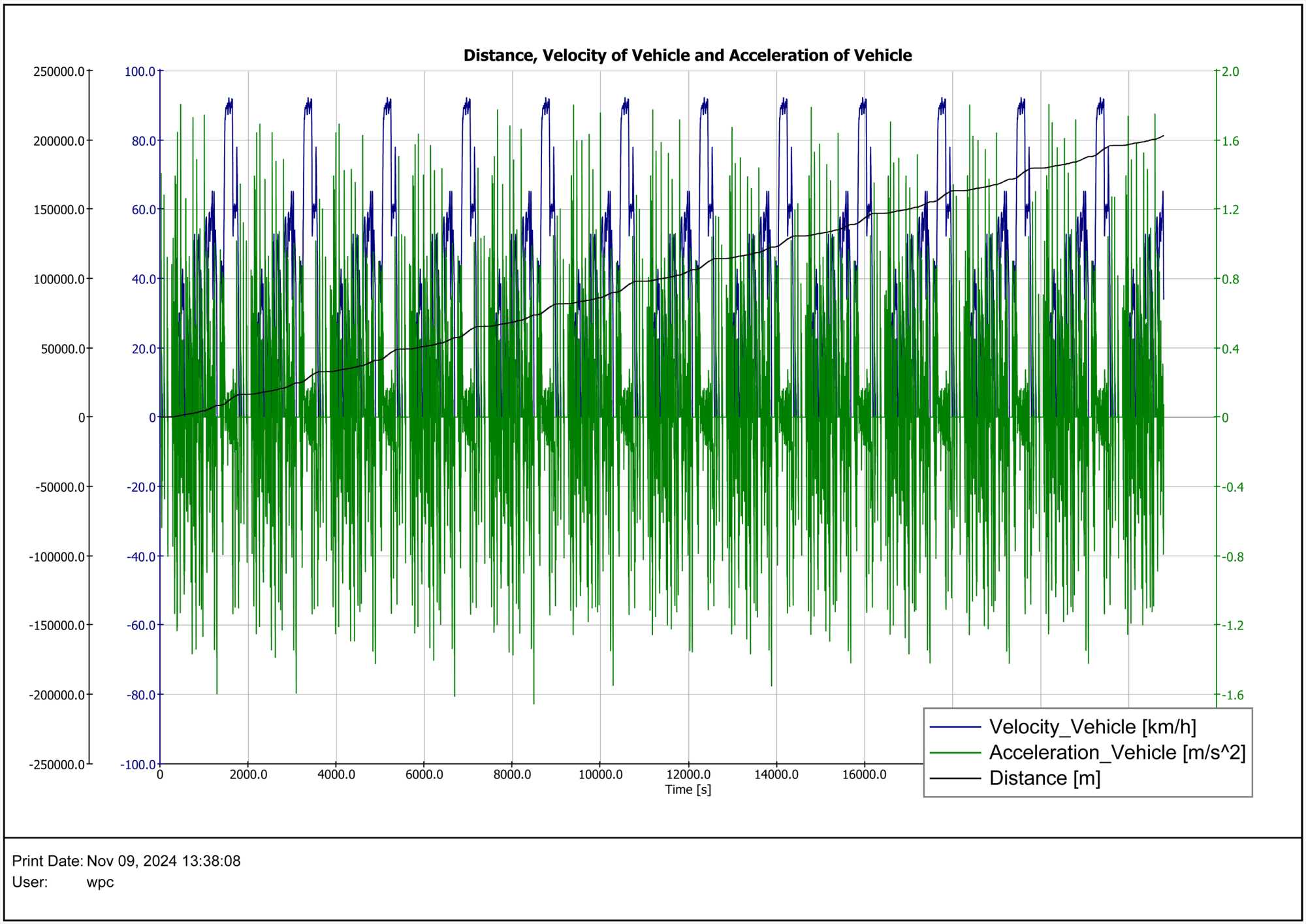Click the Time [s] axis label
This screenshot has height=924, width=1306.
[x=688, y=789]
